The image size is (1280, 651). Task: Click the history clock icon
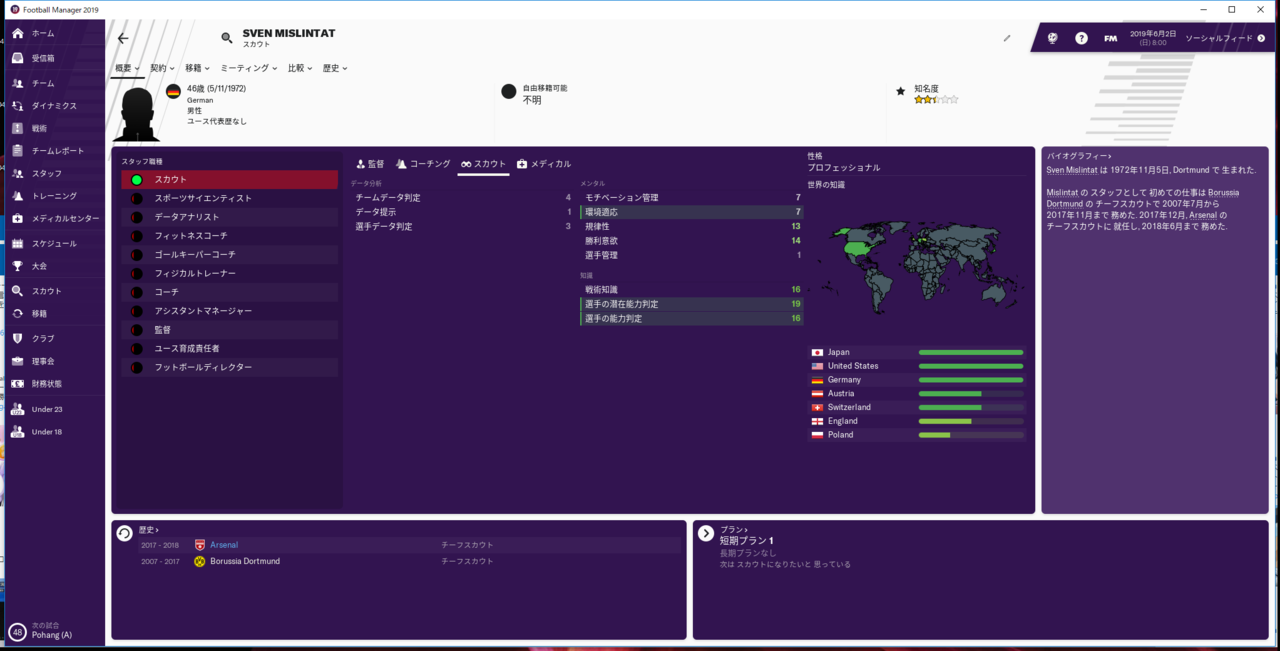coord(124,533)
